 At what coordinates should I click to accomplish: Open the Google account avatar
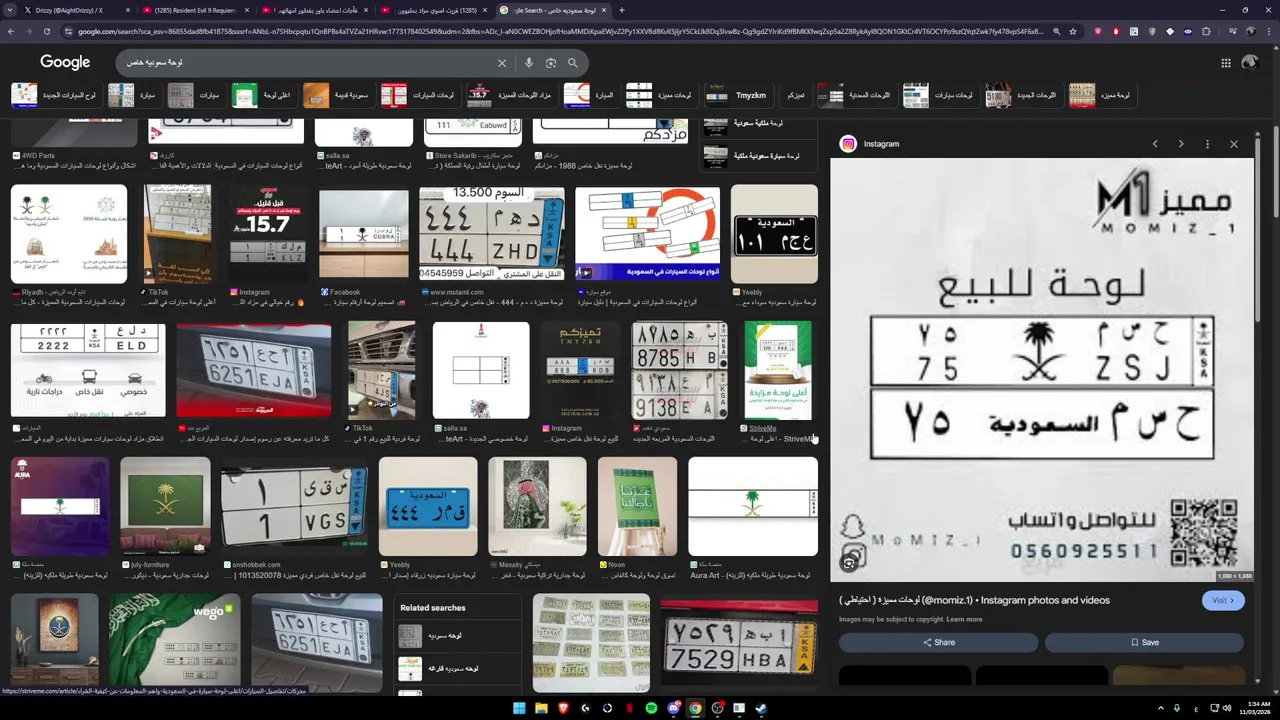point(1249,63)
